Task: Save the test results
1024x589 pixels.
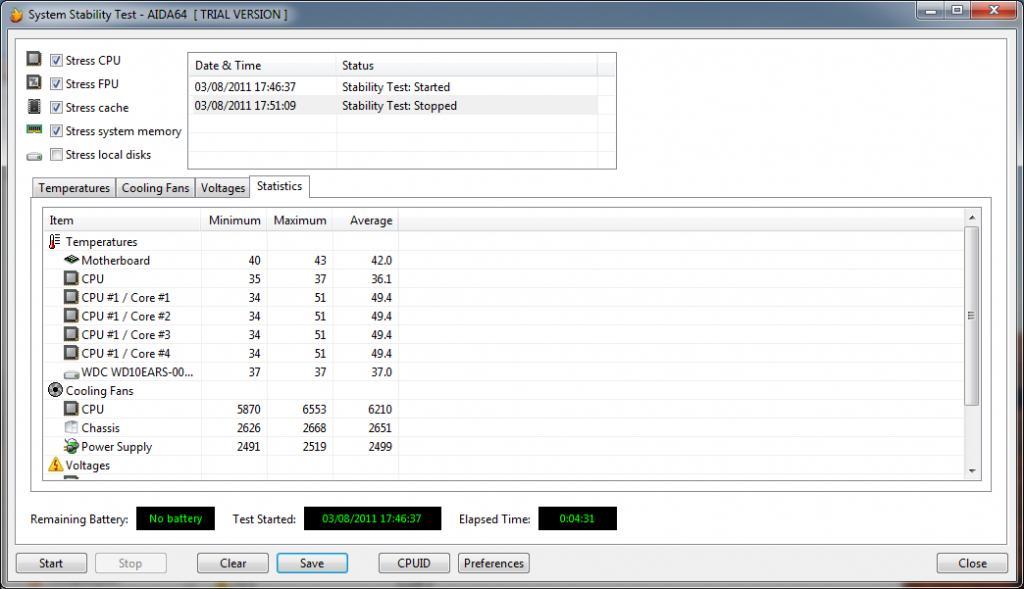Action: tap(312, 563)
